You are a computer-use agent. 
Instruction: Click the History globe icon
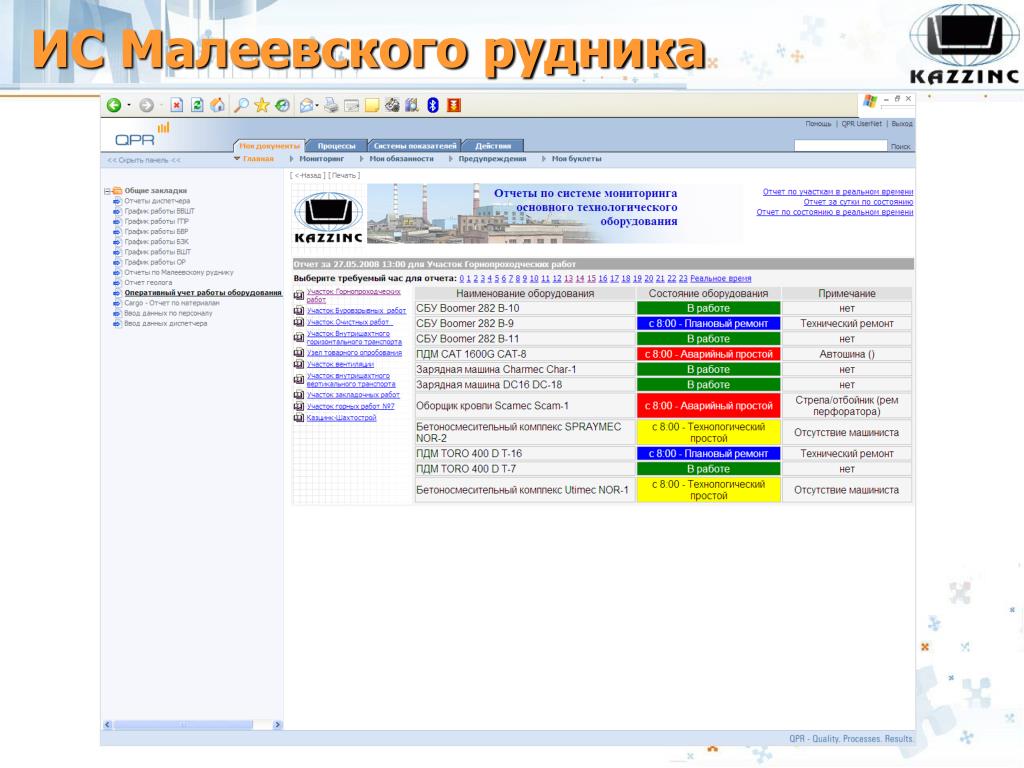click(x=282, y=105)
